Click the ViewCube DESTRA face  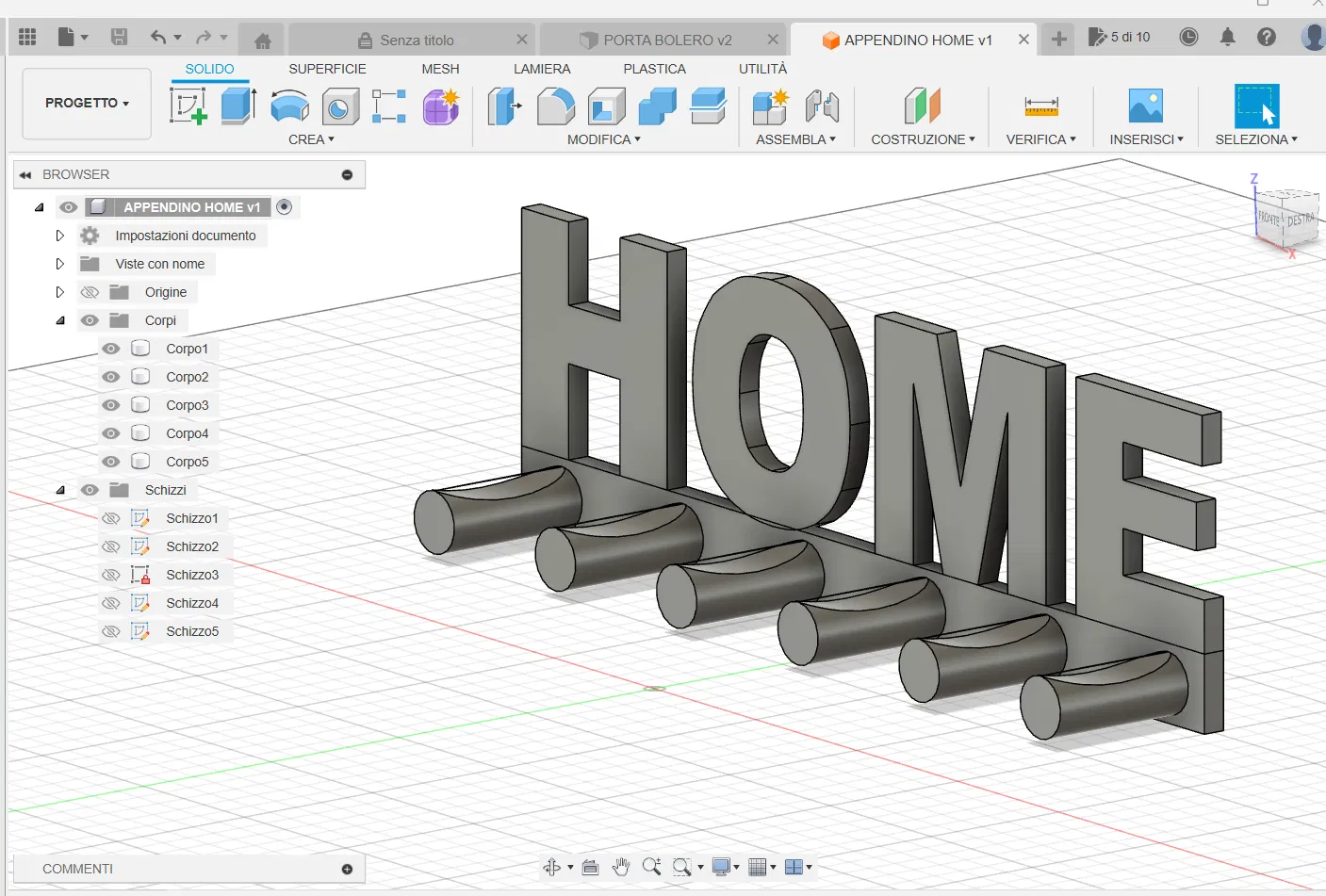(x=1300, y=220)
